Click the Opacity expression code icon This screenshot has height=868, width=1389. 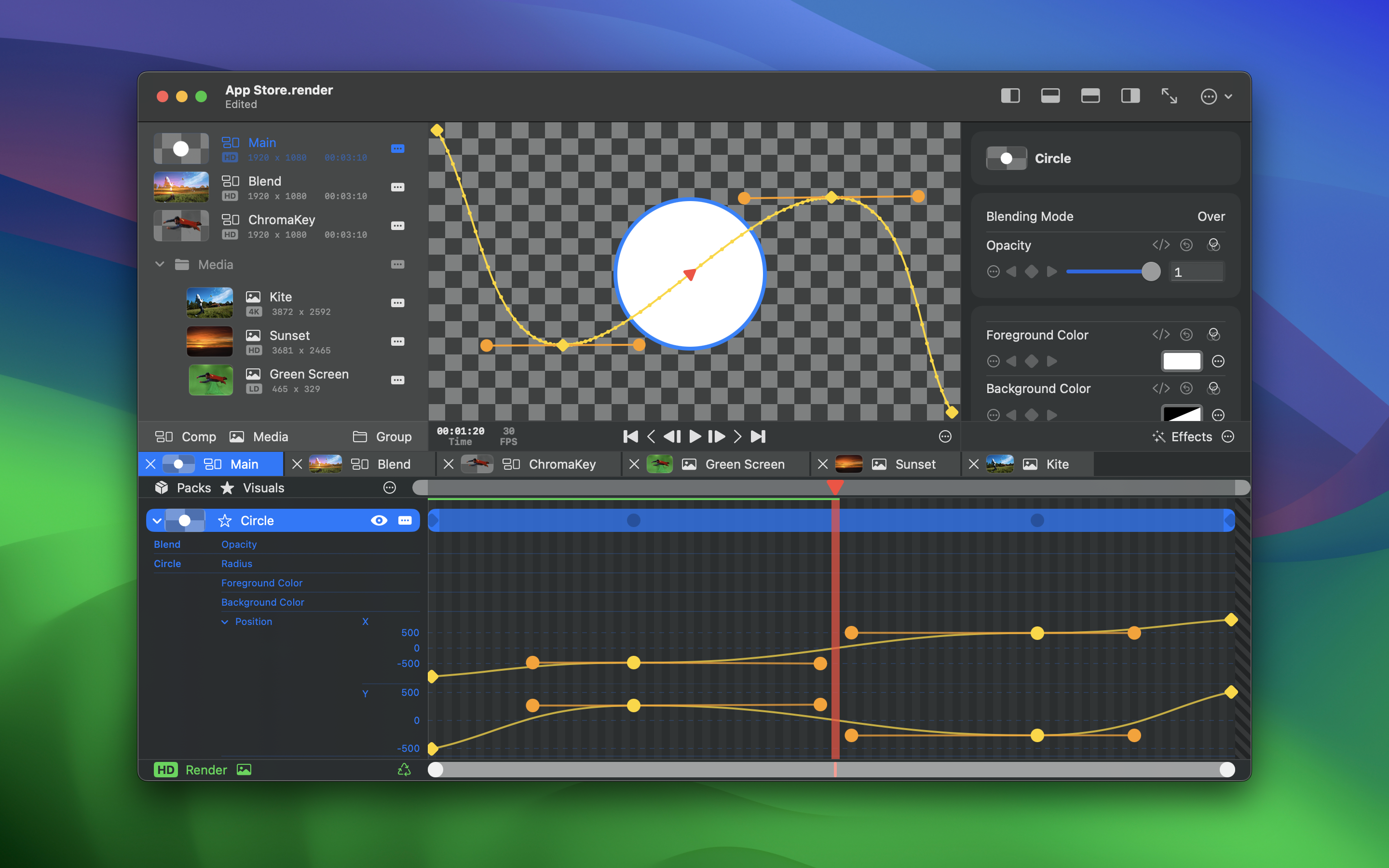[x=1160, y=245]
